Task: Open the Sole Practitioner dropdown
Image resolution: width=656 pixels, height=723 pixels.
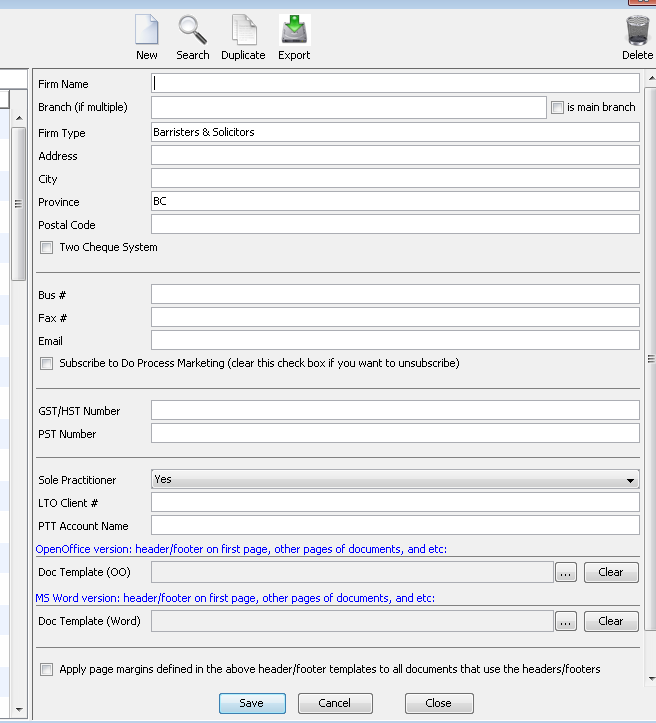Action: [395, 480]
